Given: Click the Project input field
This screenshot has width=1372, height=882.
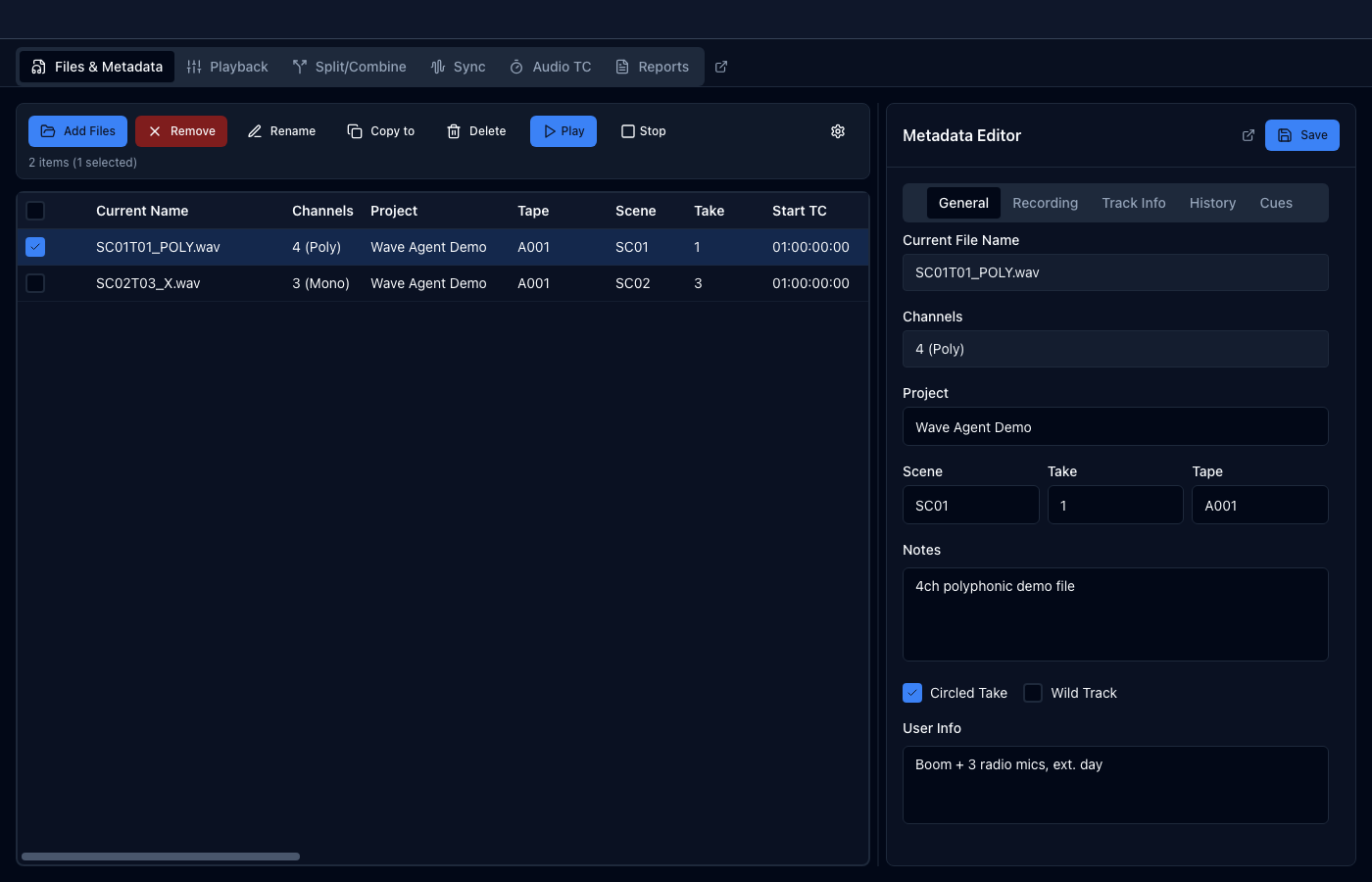Looking at the screenshot, I should (1115, 426).
